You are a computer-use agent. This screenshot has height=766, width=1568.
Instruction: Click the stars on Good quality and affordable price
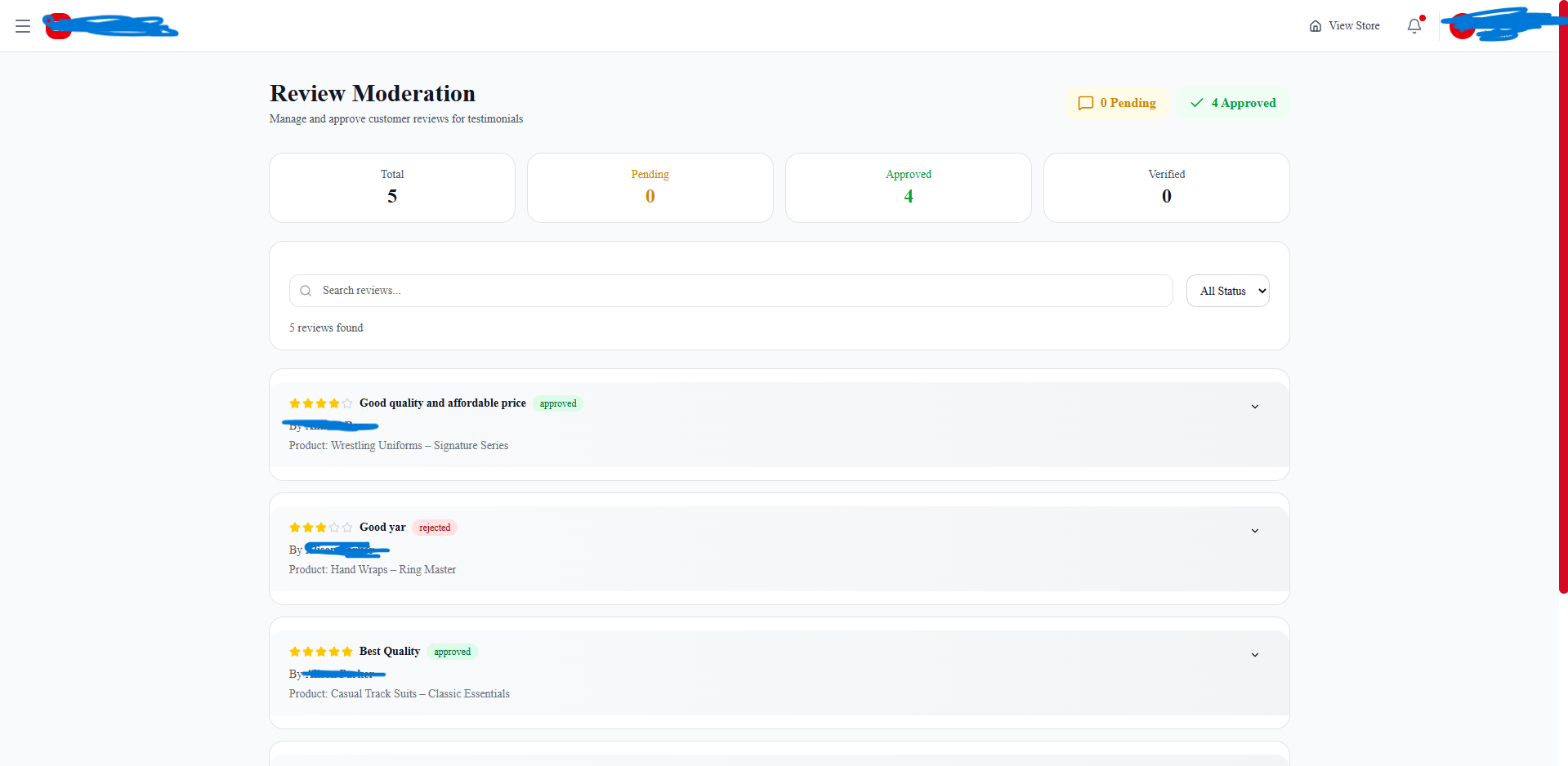tap(321, 403)
